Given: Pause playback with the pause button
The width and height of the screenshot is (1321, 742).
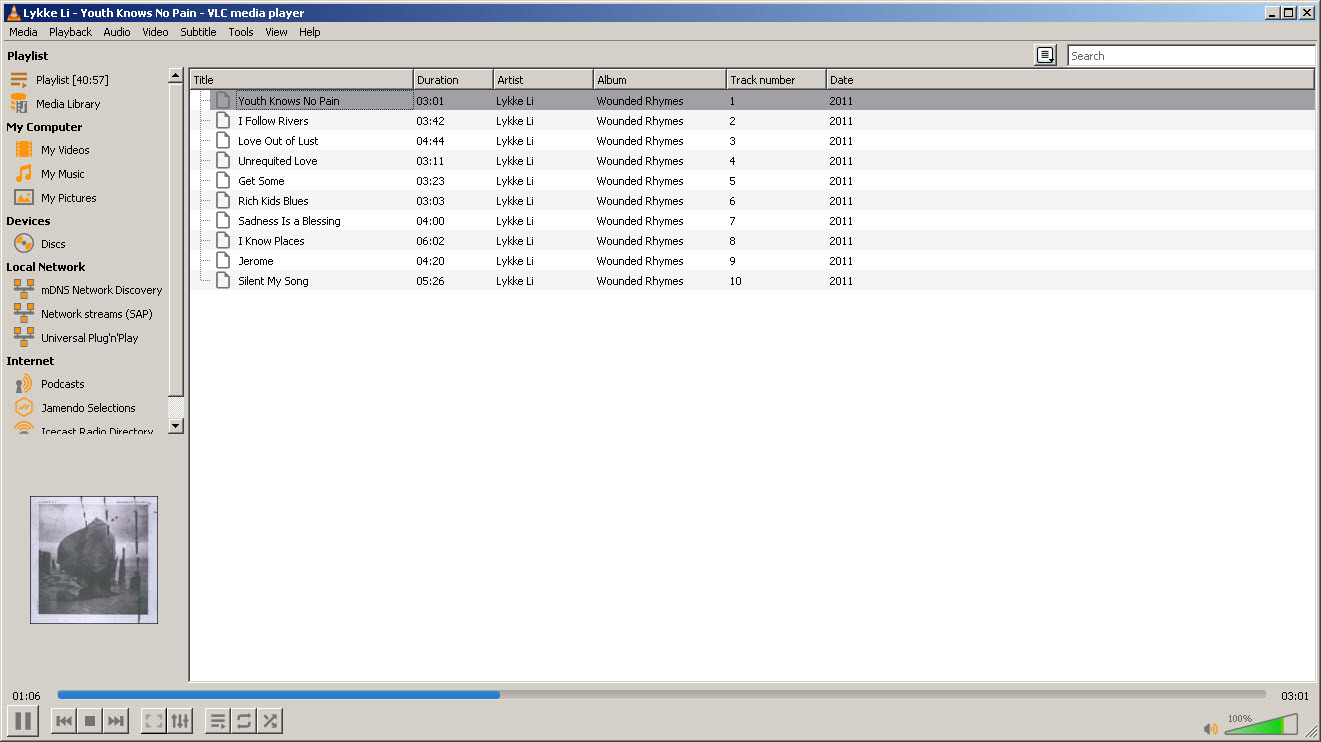Looking at the screenshot, I should [x=23, y=721].
